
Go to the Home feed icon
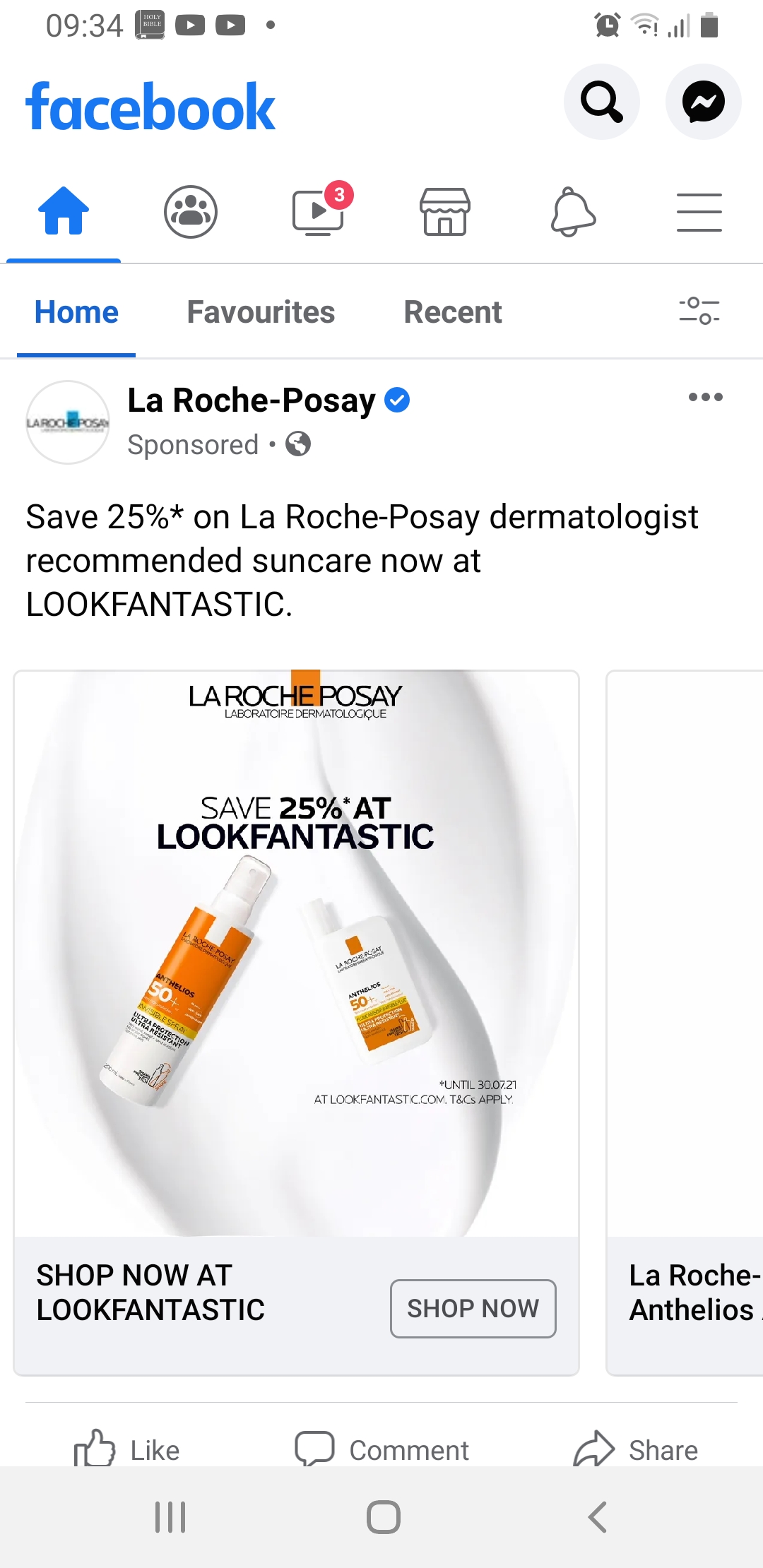[64, 210]
